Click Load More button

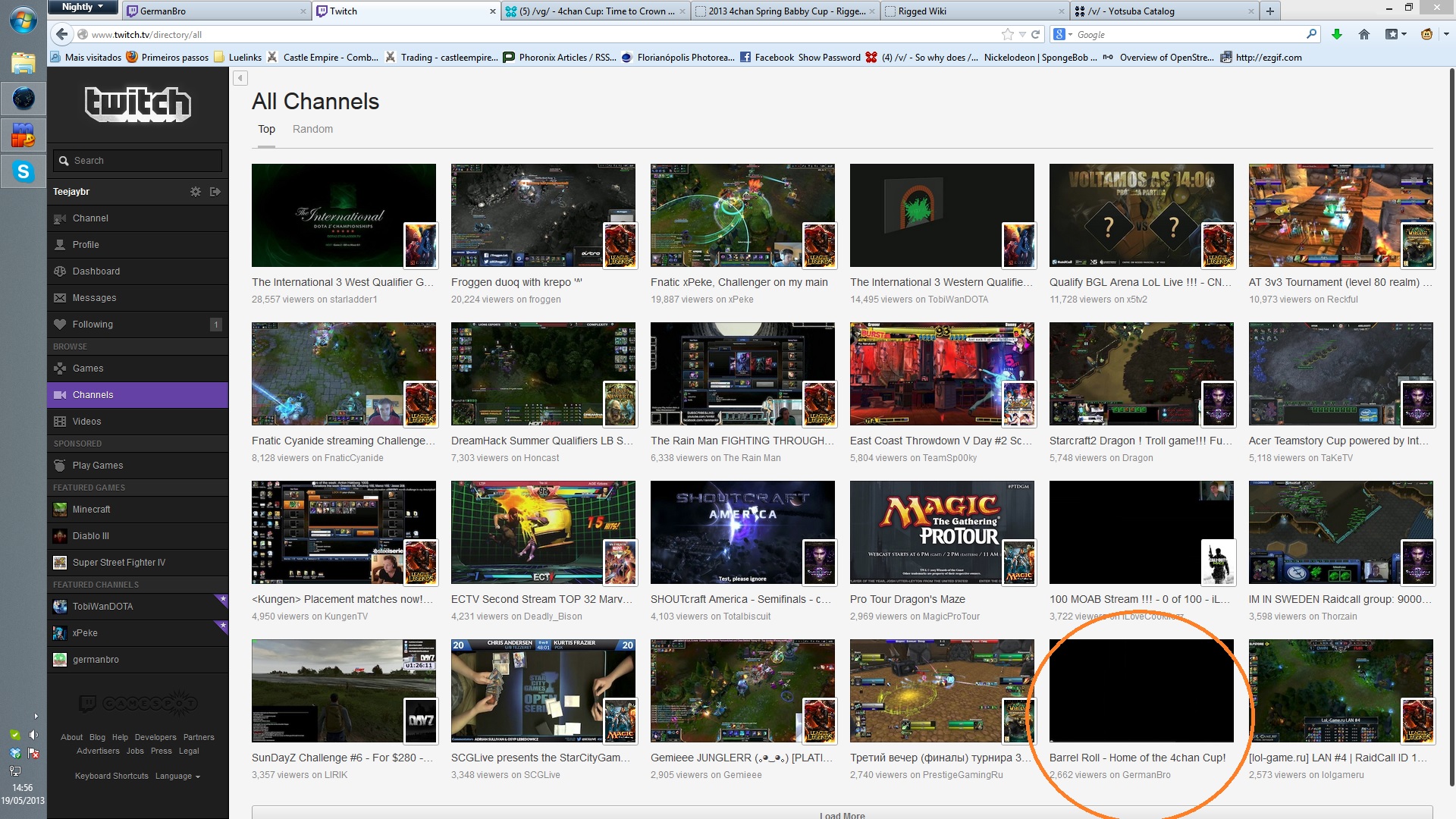pyautogui.click(x=842, y=813)
